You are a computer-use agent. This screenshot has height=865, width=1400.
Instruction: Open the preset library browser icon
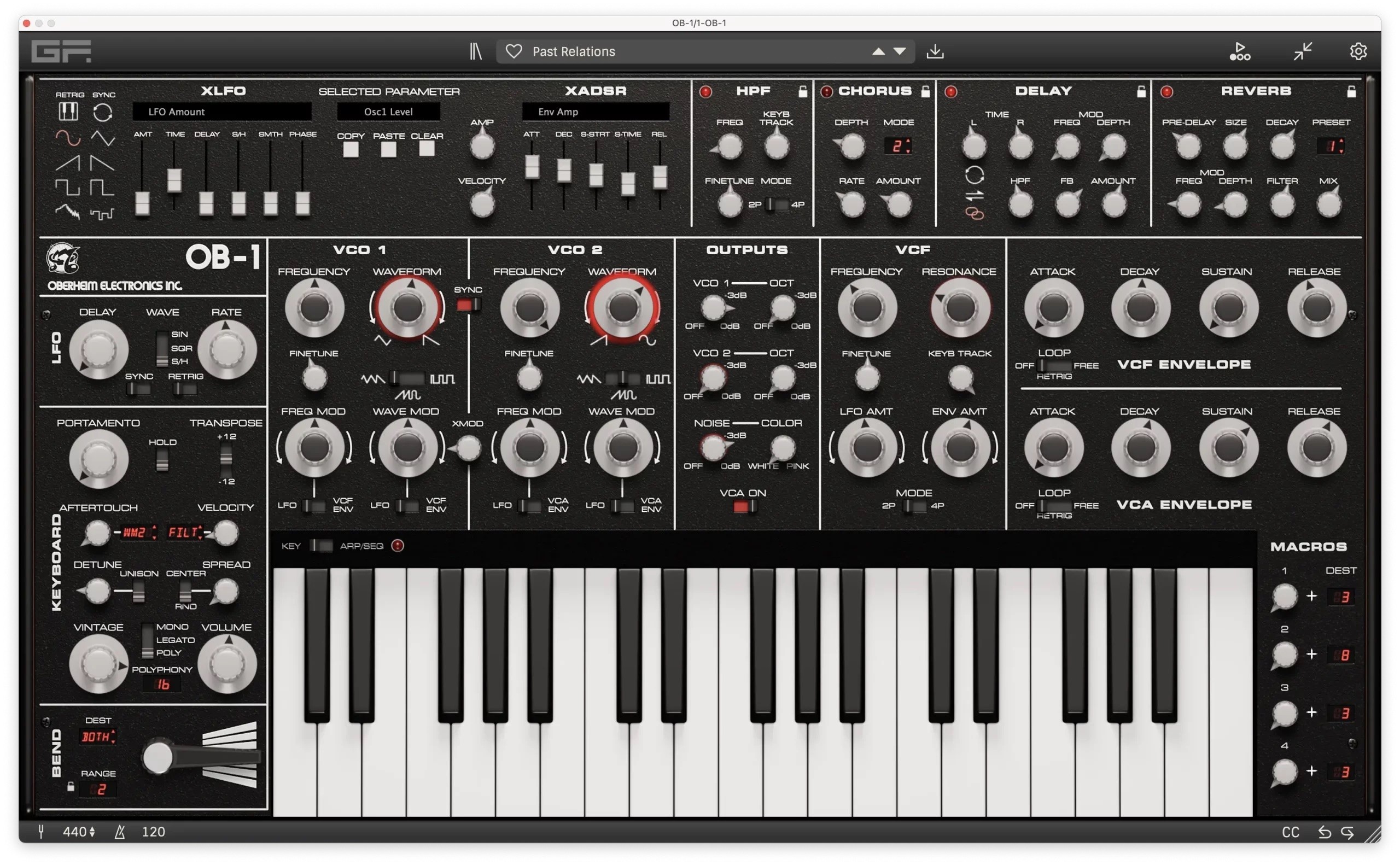(475, 51)
